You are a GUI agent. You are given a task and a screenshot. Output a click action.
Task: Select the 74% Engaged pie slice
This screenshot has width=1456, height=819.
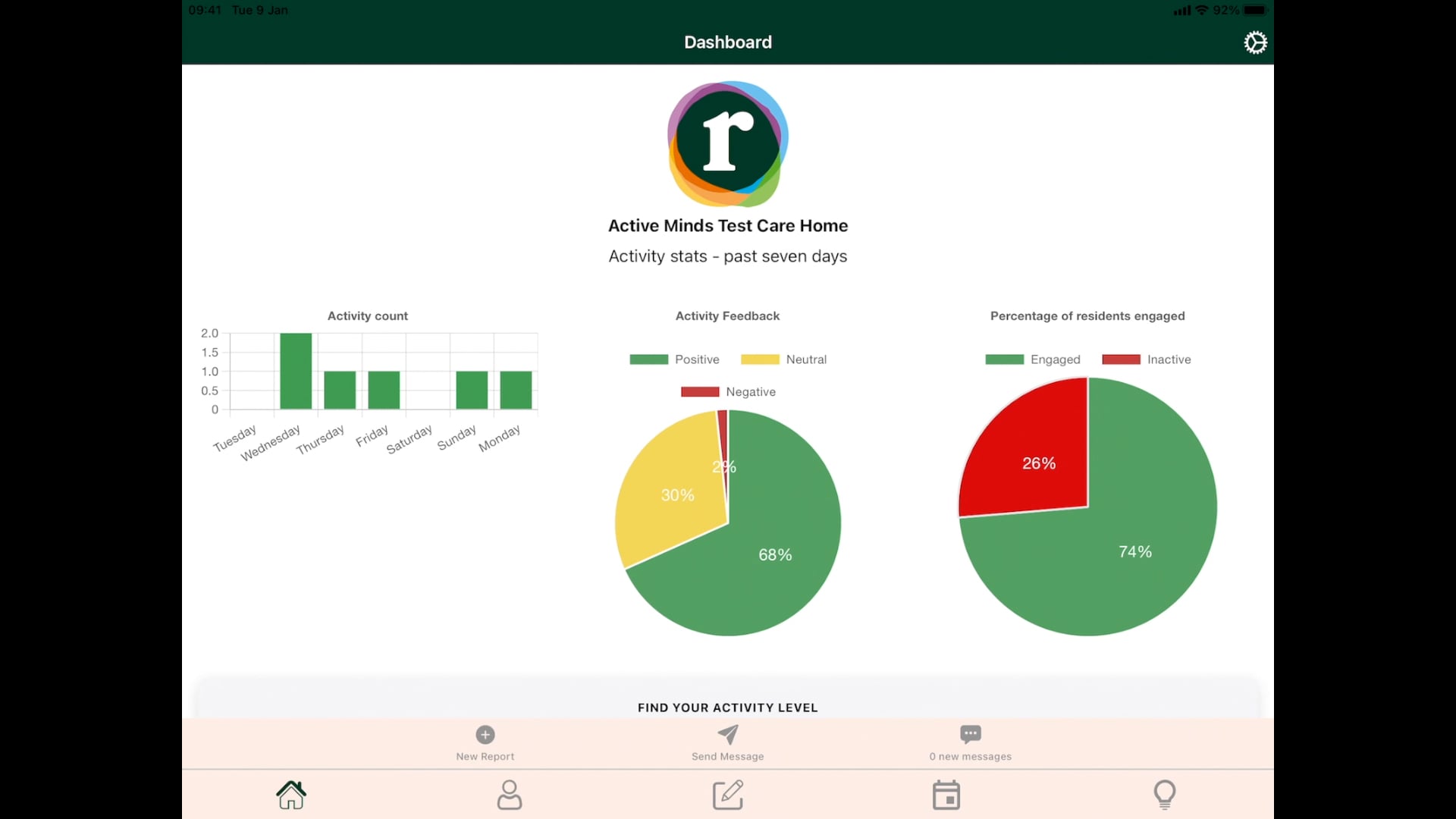point(1135,551)
